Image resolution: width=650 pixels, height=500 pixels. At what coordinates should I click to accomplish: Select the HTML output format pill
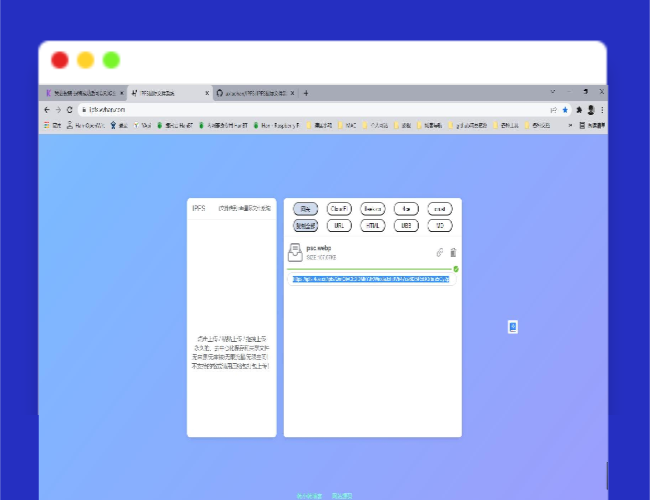pyautogui.click(x=372, y=226)
